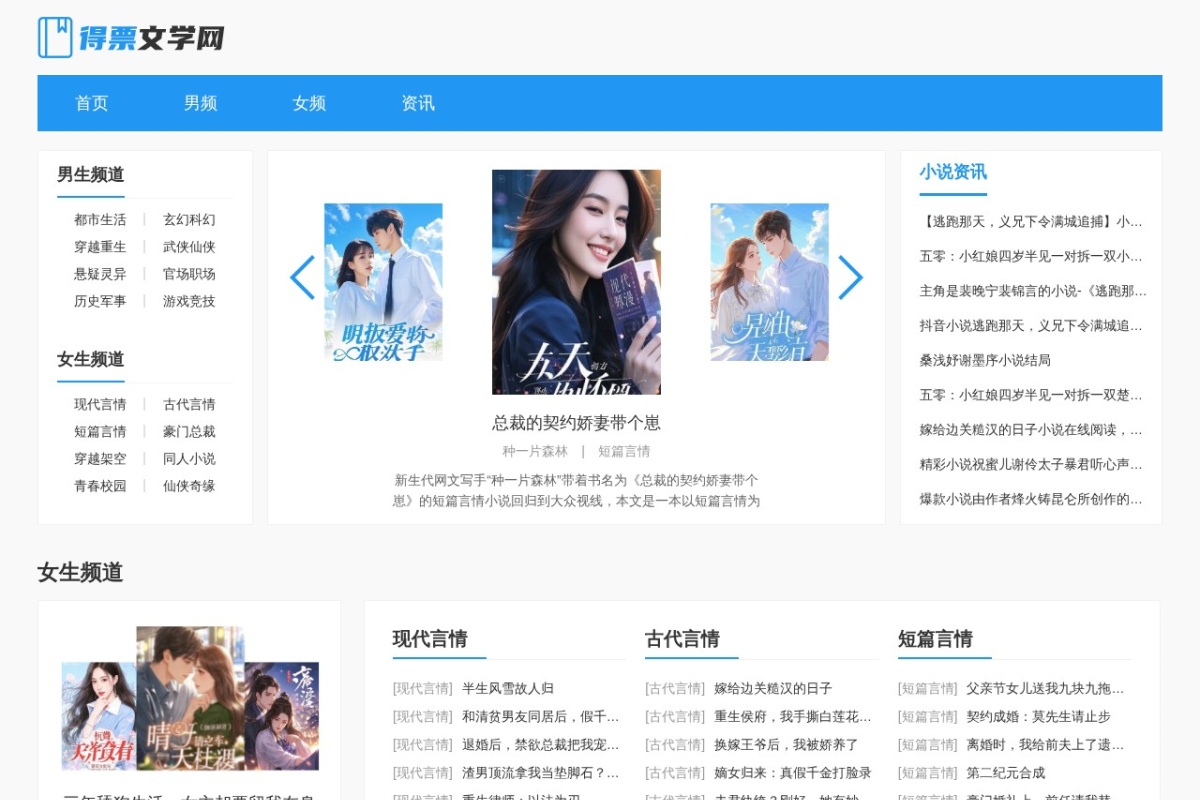This screenshot has width=1200, height=800.
Task: Click the 得票文学网 book logo icon
Action: pyautogui.click(x=55, y=37)
